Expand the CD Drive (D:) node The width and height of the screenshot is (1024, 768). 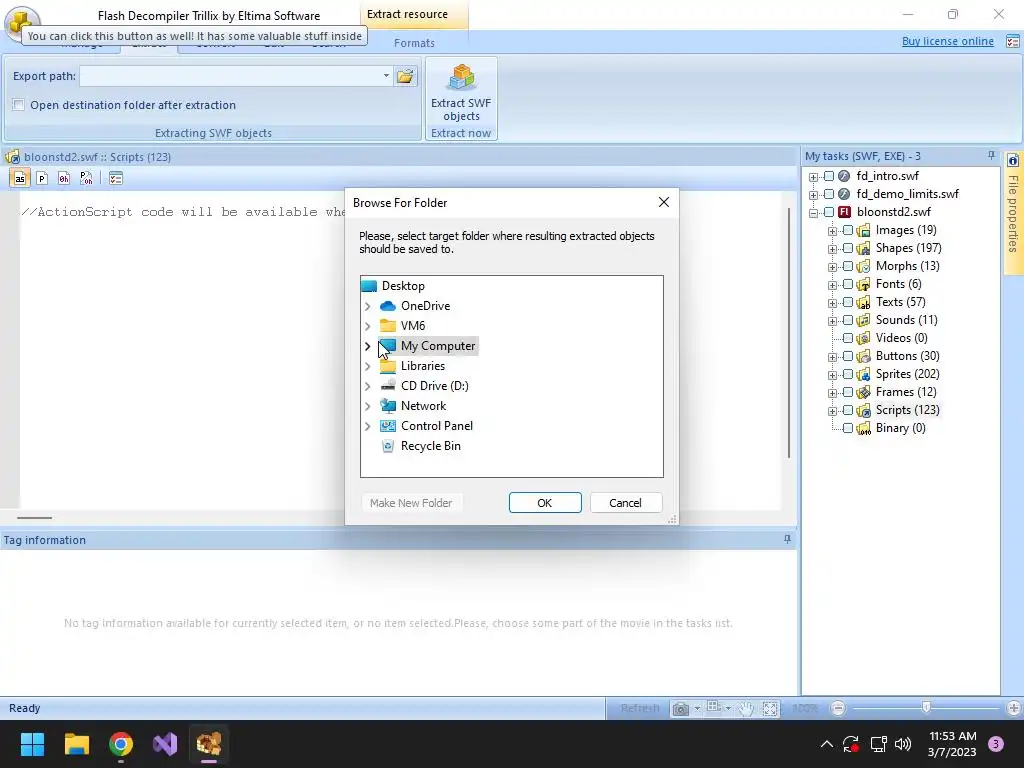(368, 386)
